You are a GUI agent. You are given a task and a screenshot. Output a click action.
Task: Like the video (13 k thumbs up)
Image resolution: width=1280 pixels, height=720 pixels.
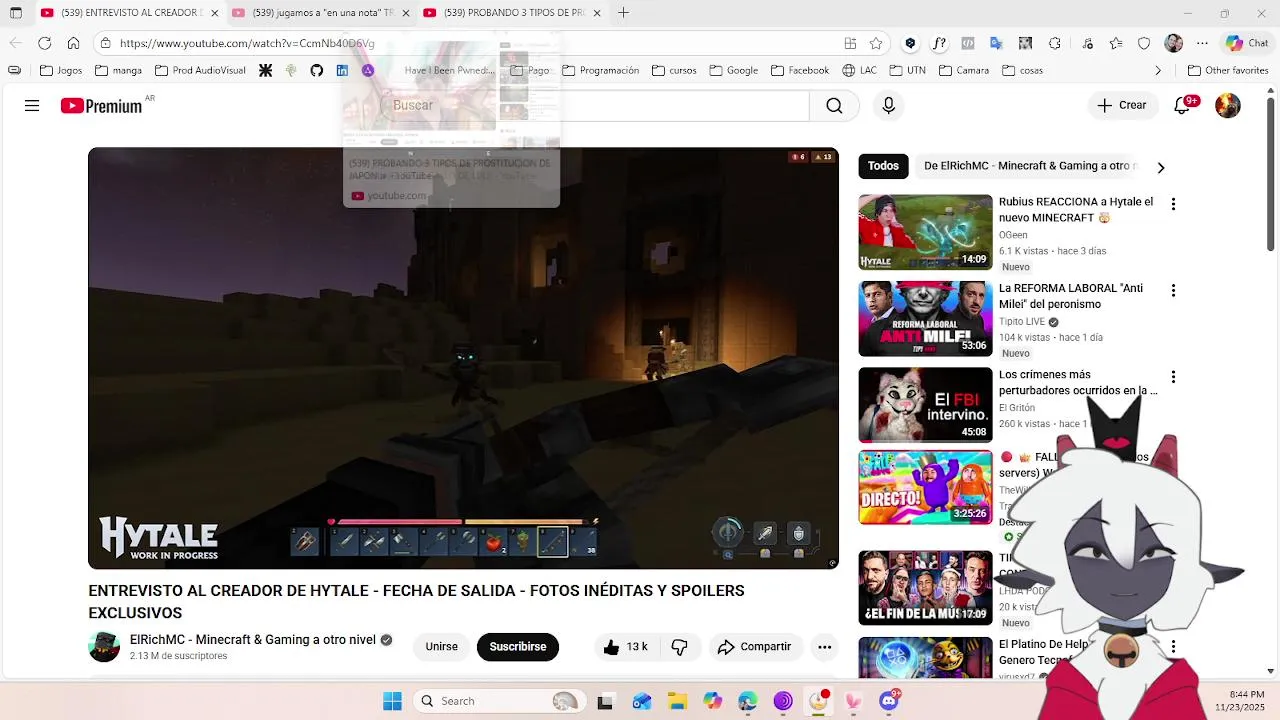pyautogui.click(x=626, y=647)
